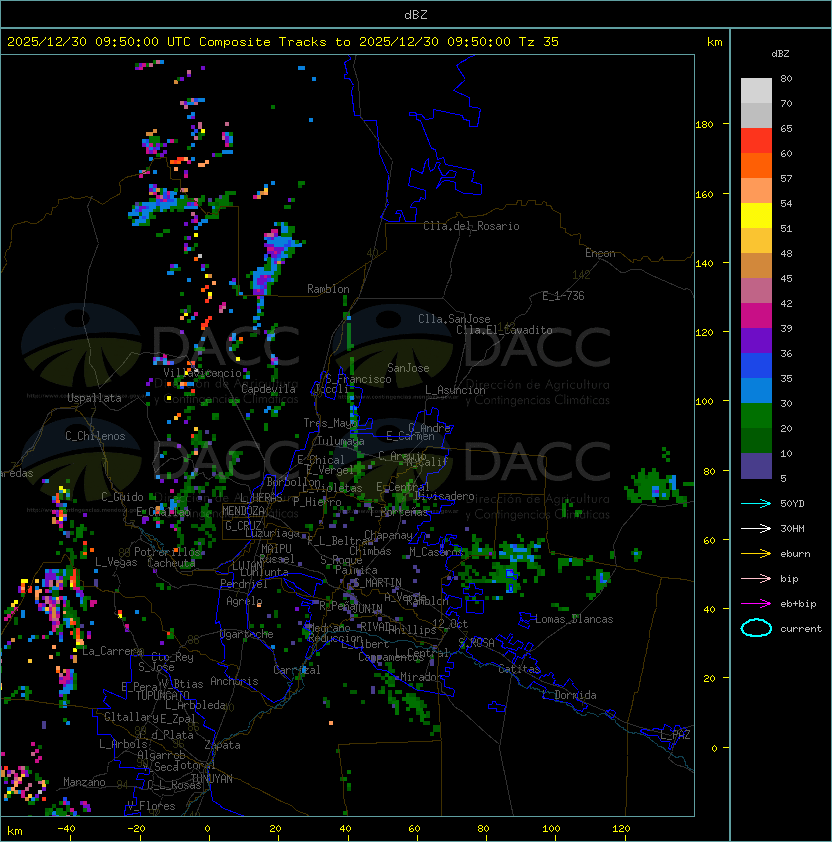Click the G_CRUZ label on the map
The height and width of the screenshot is (842, 832).
pyautogui.click(x=243, y=525)
